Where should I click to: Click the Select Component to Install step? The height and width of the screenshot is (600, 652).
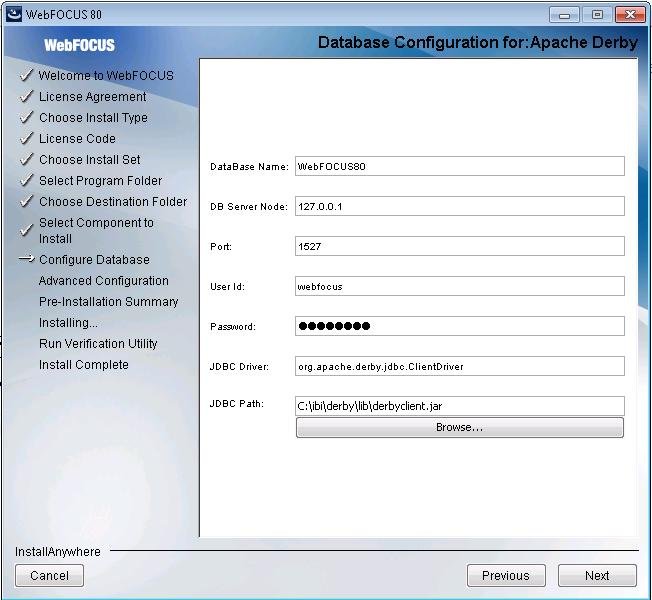(96, 230)
